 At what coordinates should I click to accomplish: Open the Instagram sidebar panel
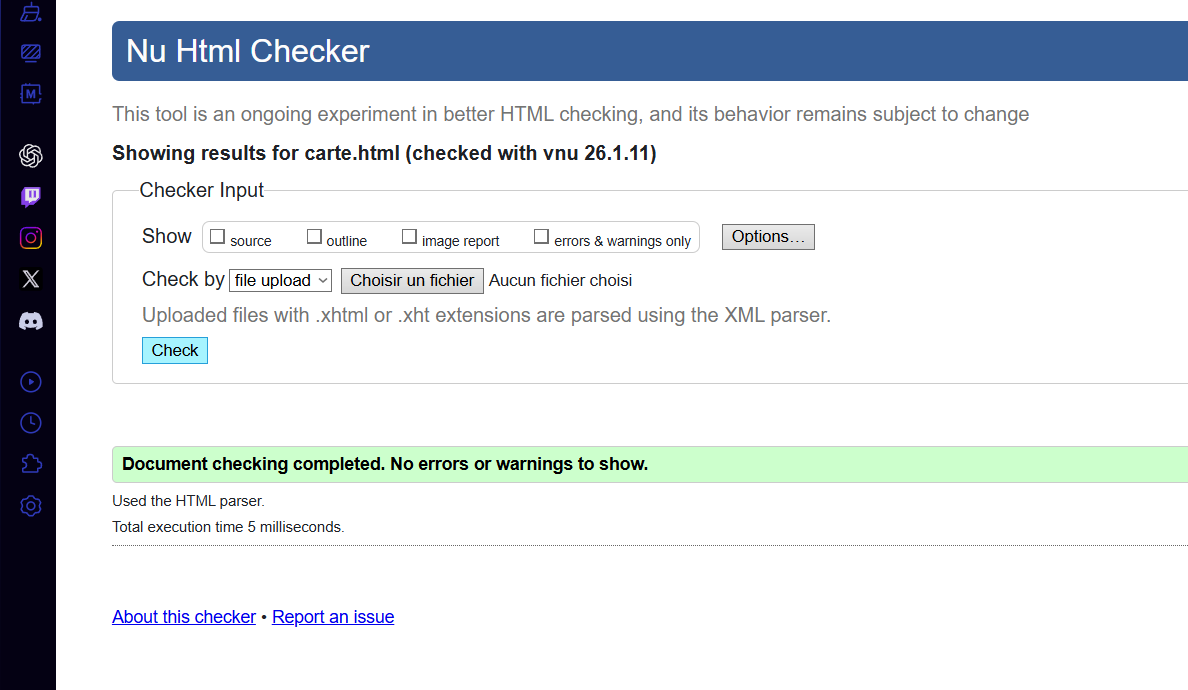point(31,238)
